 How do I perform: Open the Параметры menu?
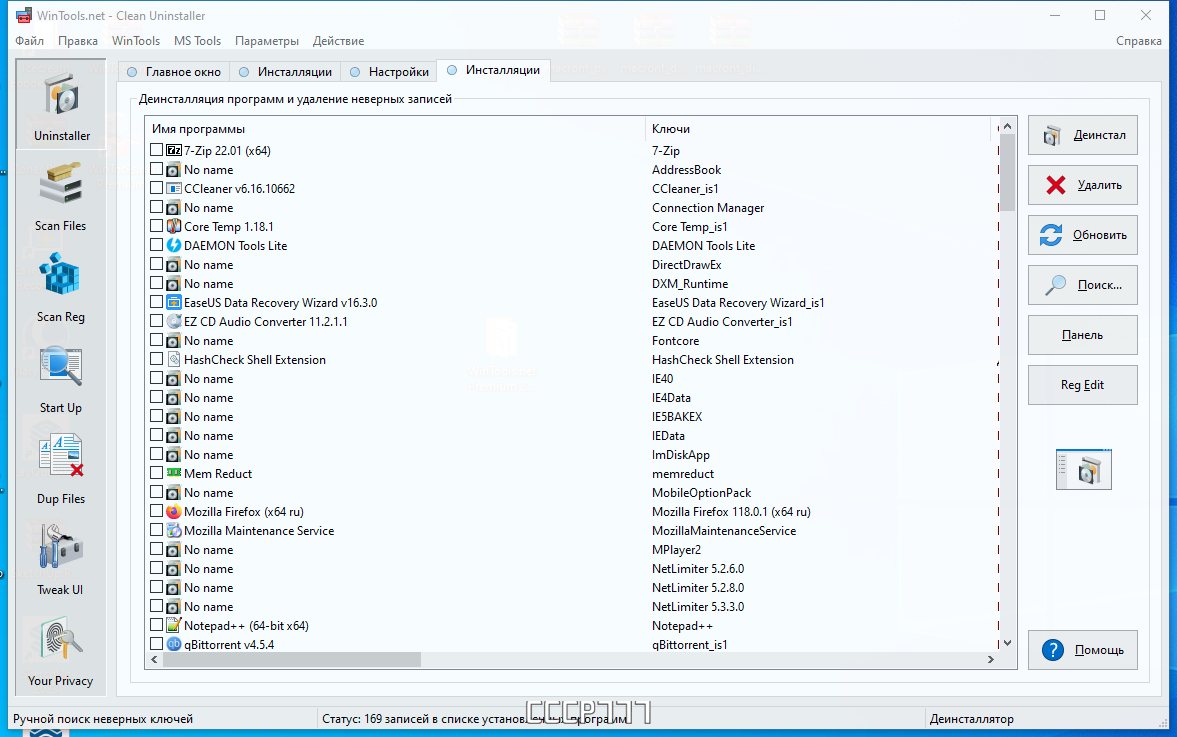pyautogui.click(x=266, y=41)
